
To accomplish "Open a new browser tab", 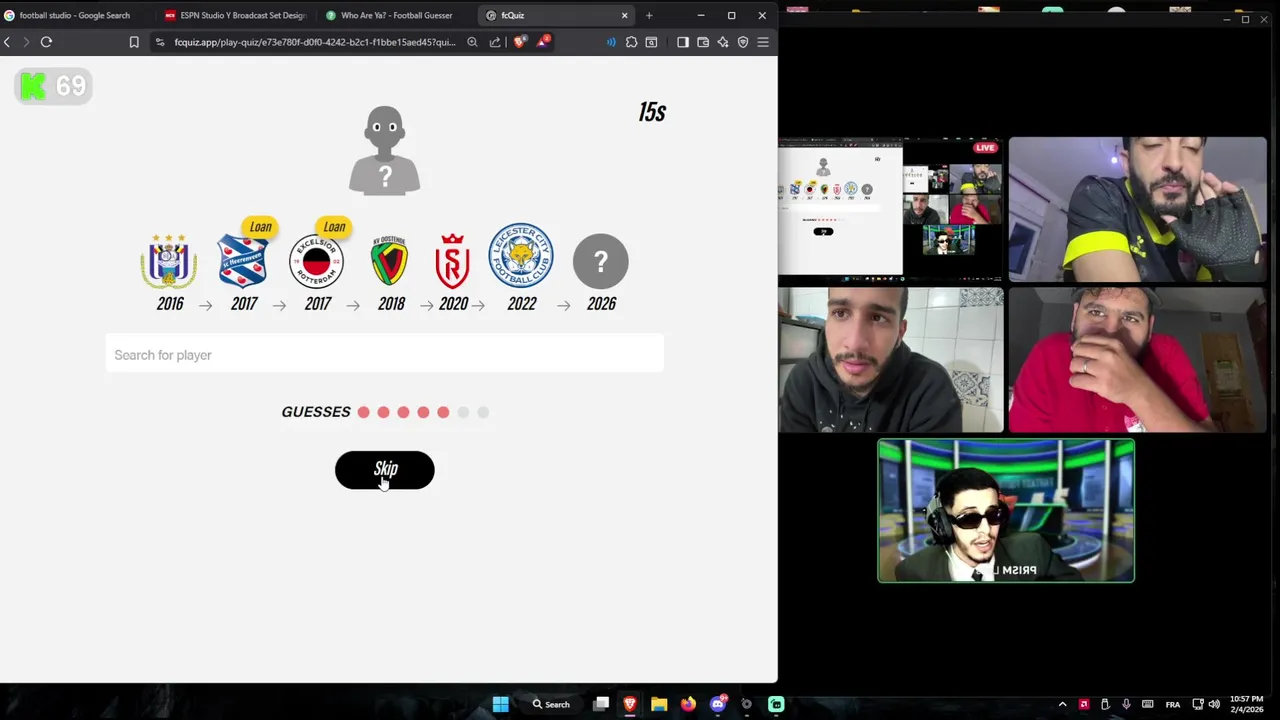I will pyautogui.click(x=649, y=15).
